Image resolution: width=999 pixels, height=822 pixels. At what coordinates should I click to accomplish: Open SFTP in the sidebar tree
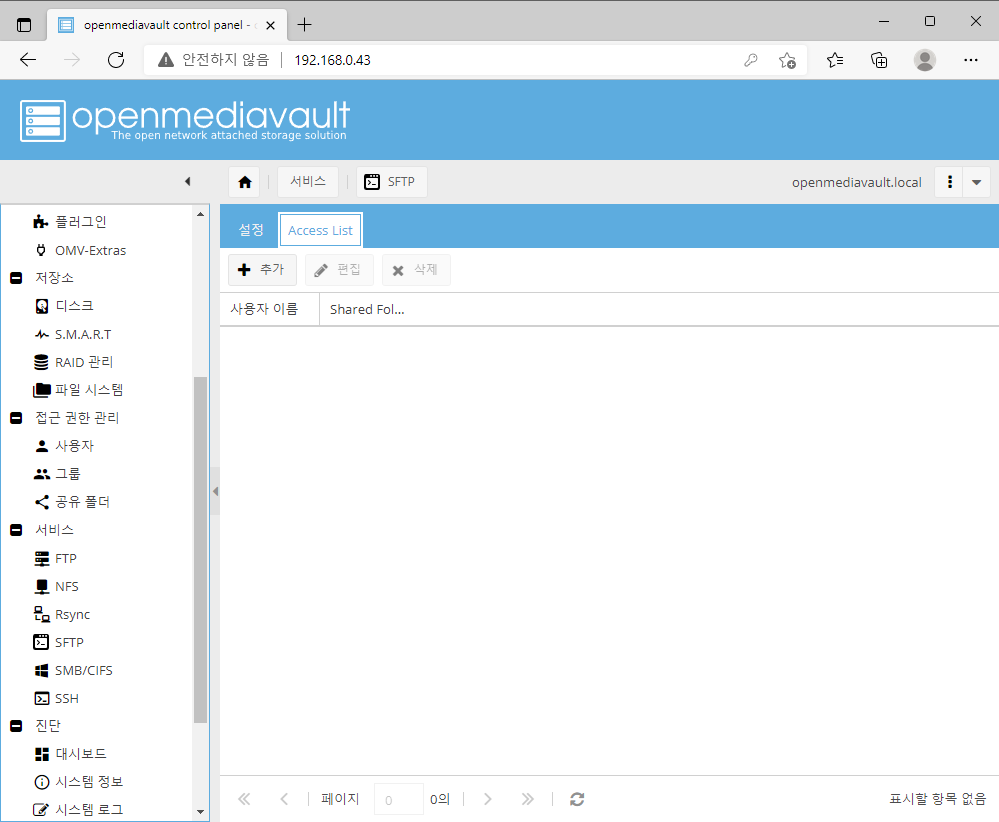[x=58, y=642]
